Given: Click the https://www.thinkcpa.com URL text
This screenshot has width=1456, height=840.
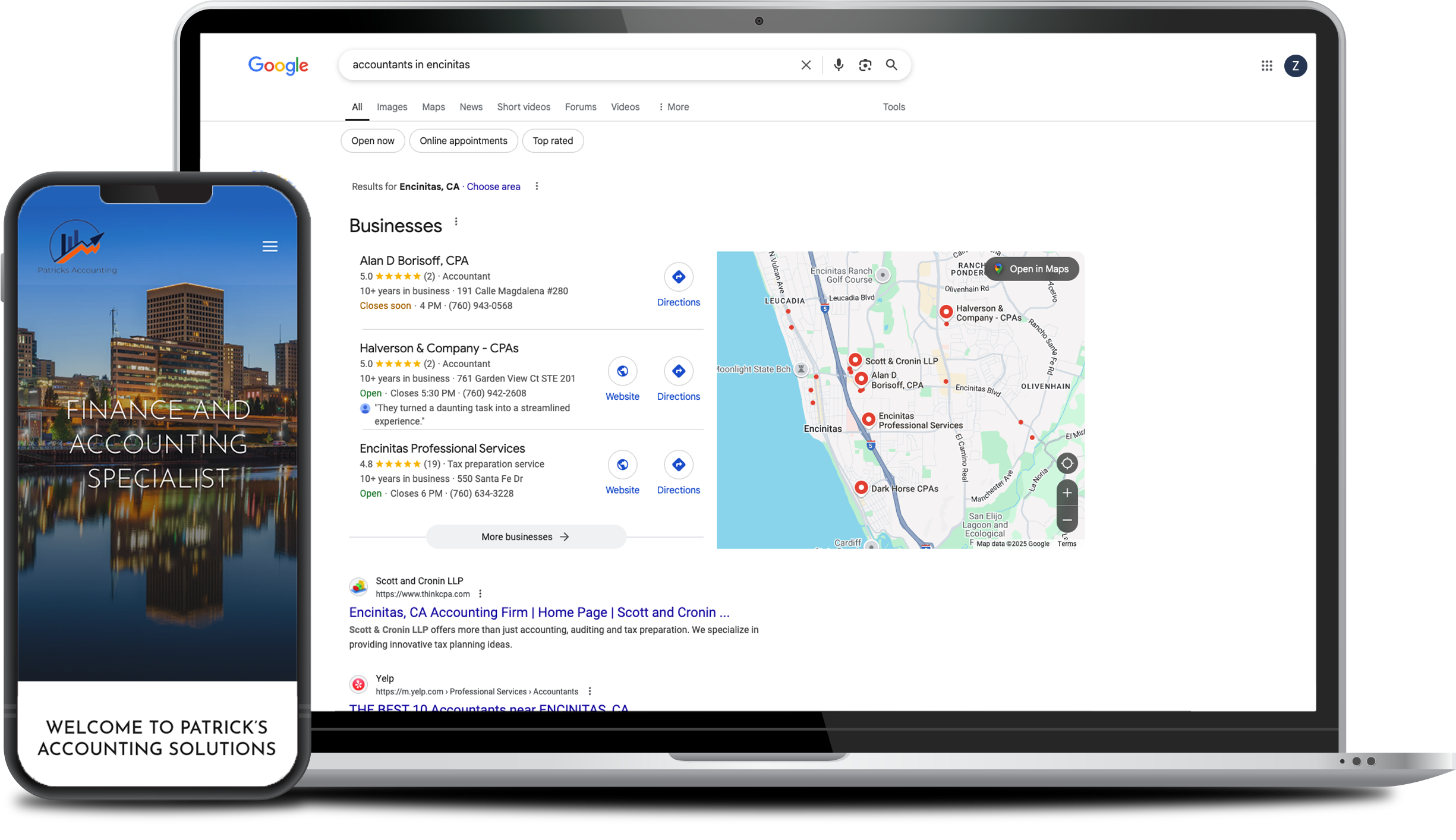Looking at the screenshot, I should point(423,594).
